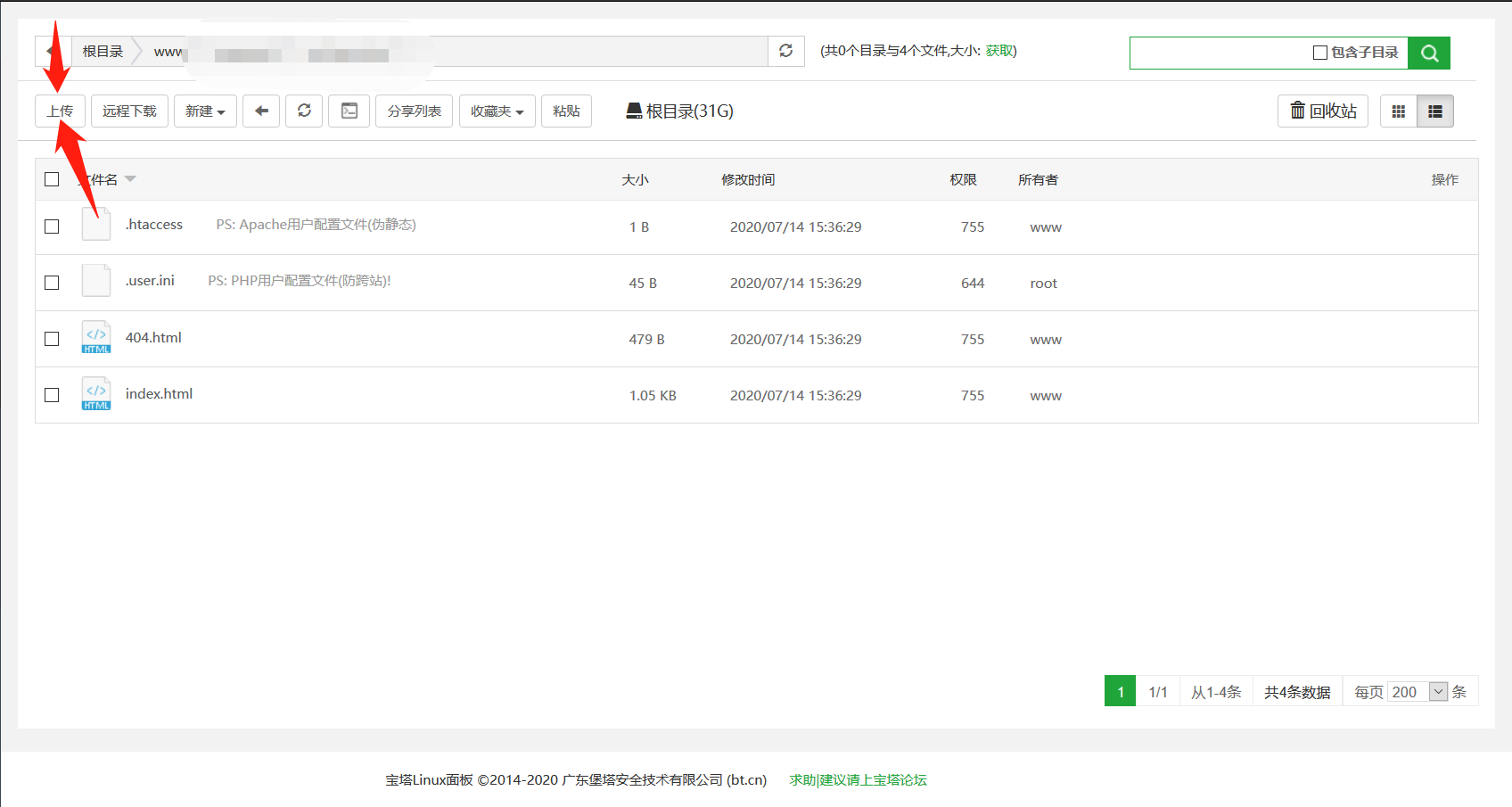The width and height of the screenshot is (1512, 807).
Task: Click 根目录 breadcrumb segment
Action: [103, 51]
